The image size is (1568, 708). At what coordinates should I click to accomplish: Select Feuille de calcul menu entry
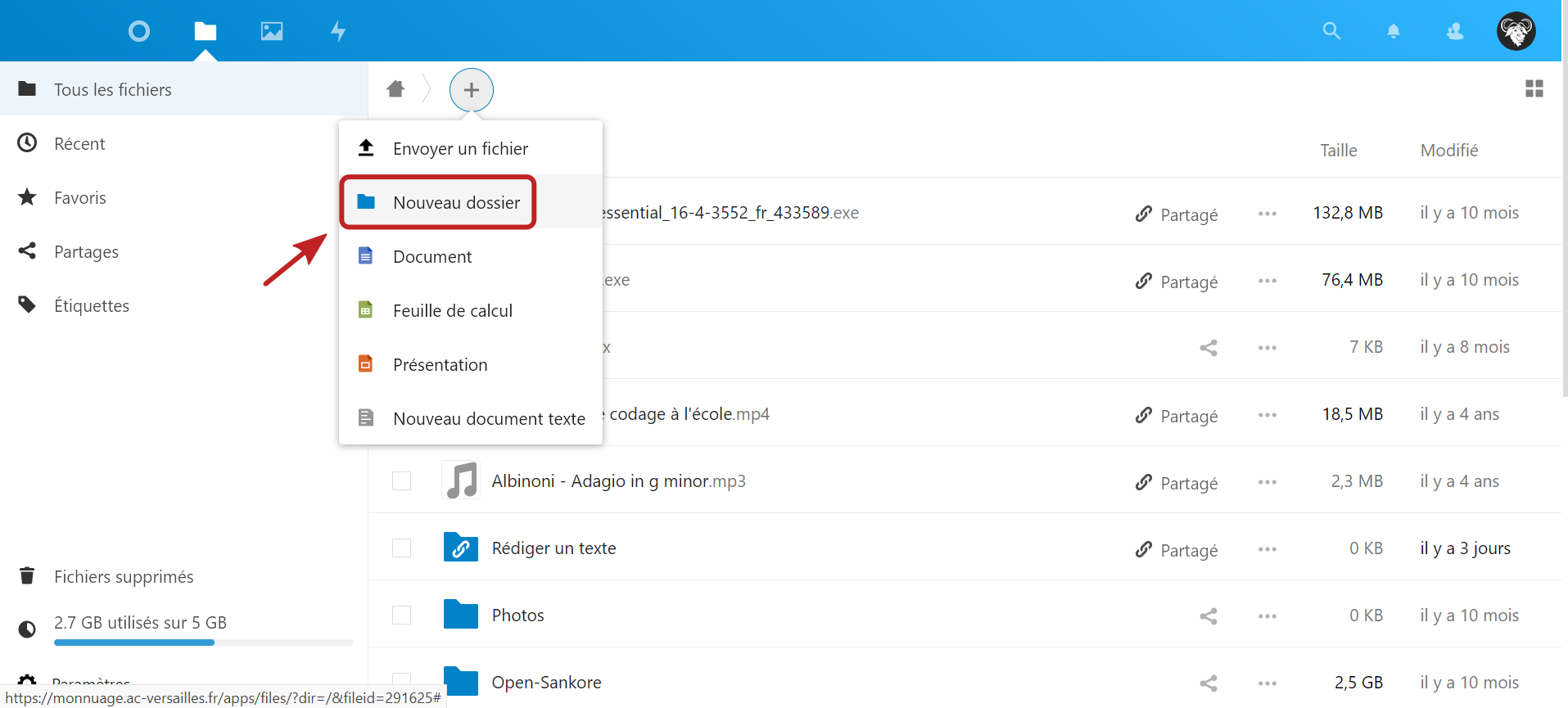pos(452,310)
